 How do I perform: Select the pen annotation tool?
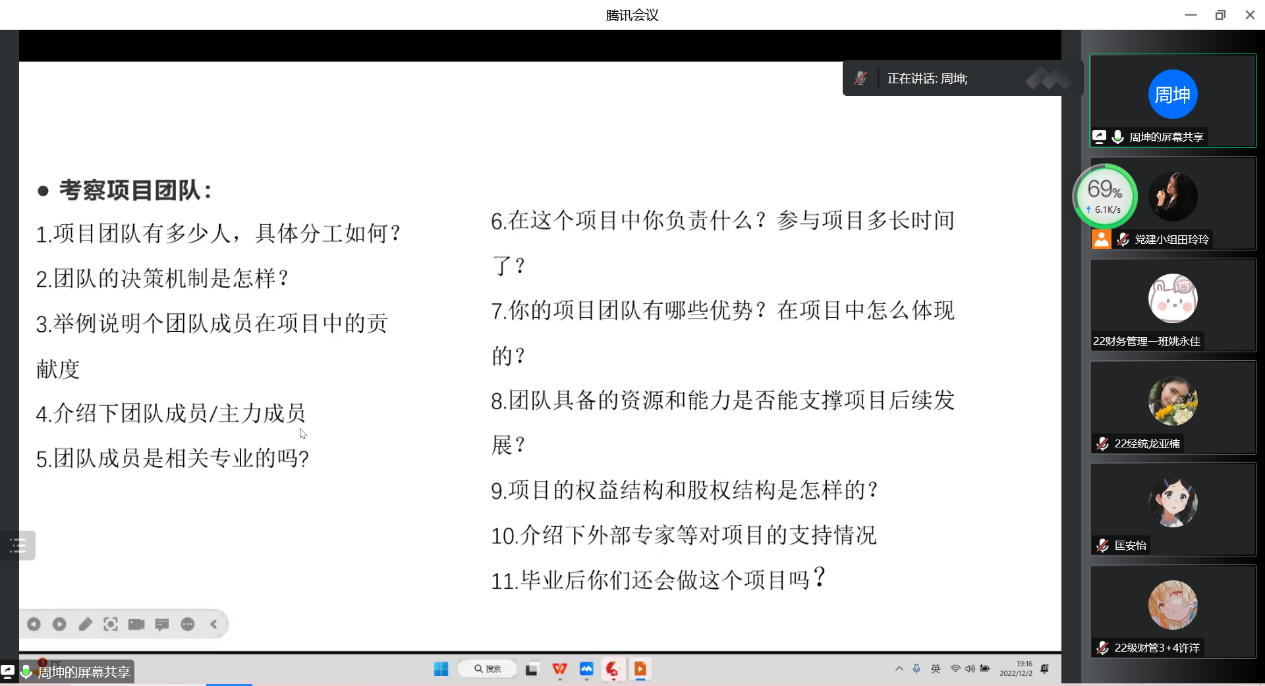[85, 624]
